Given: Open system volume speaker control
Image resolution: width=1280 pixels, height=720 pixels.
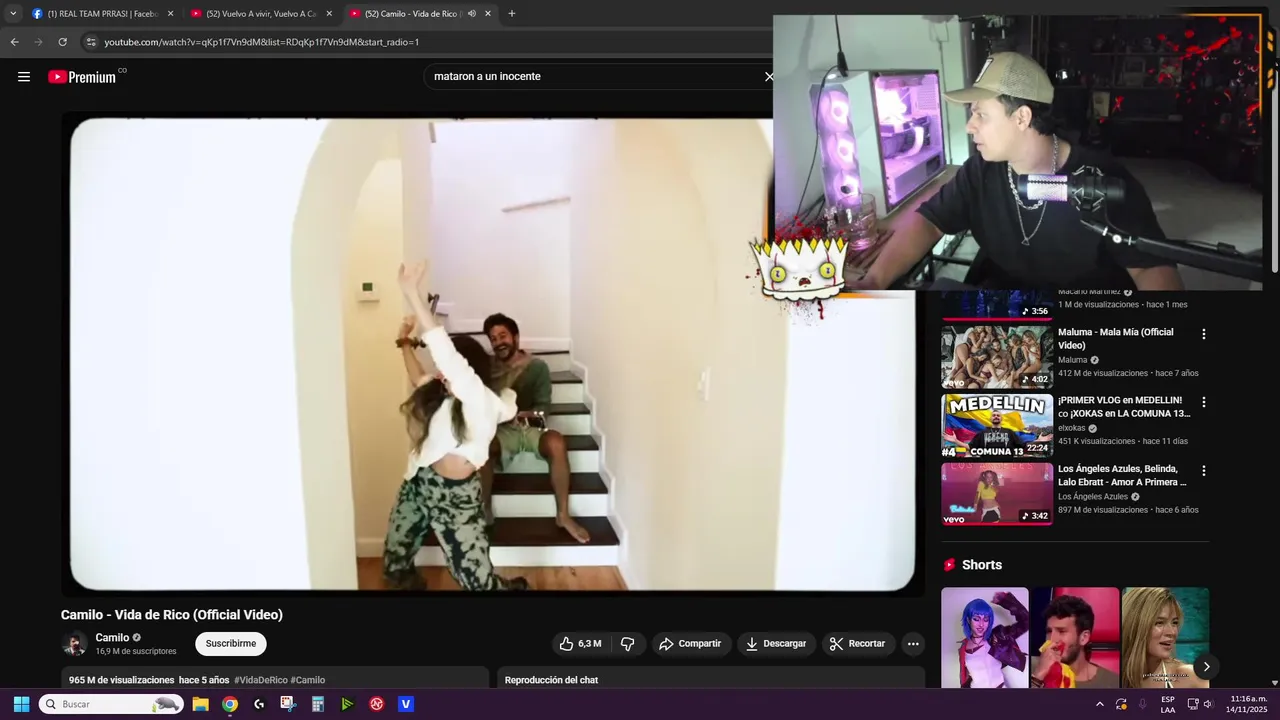Looking at the screenshot, I should click(1207, 704).
